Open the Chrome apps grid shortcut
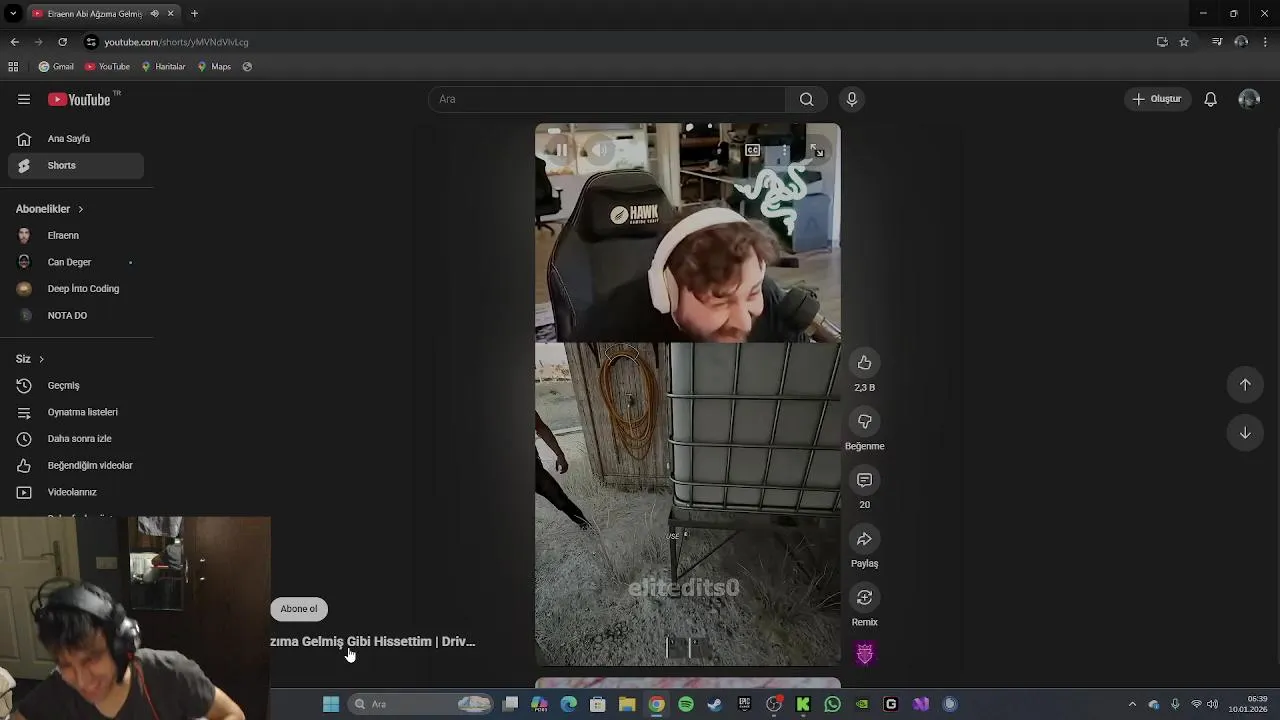The image size is (1280, 720). pyautogui.click(x=13, y=67)
